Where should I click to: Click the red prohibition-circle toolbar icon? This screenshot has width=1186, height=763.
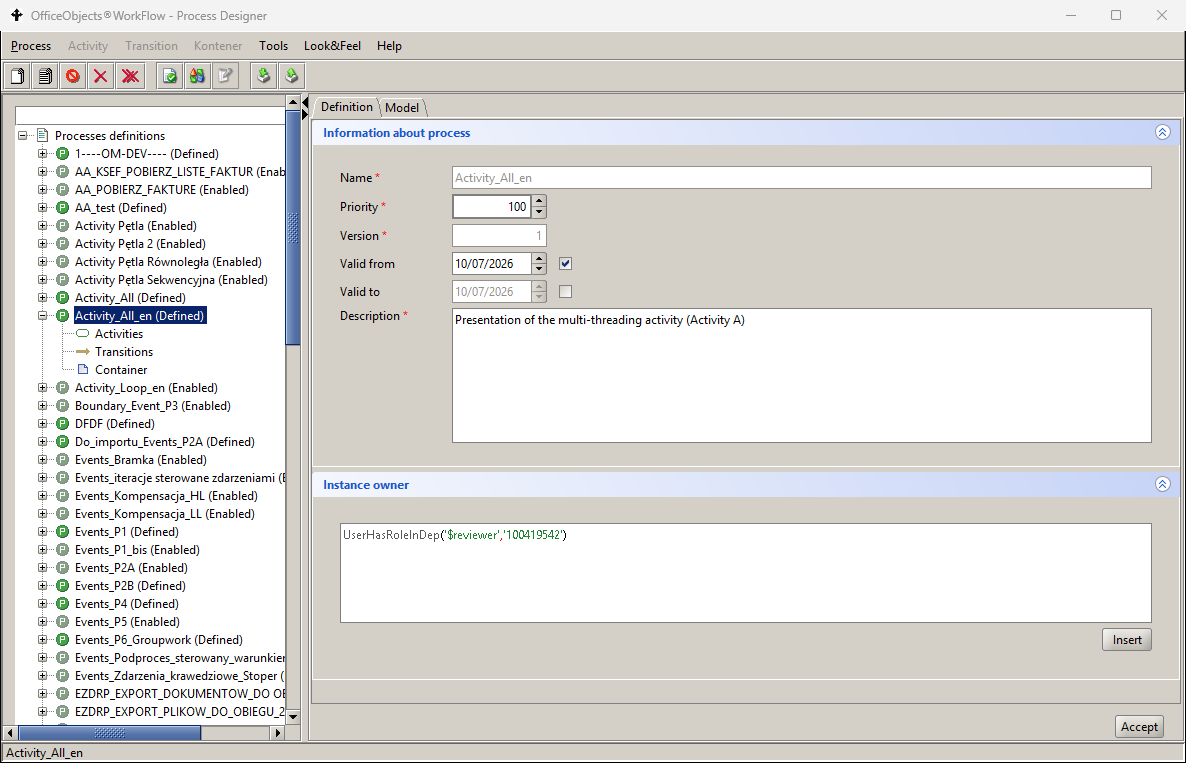pyautogui.click(x=73, y=76)
